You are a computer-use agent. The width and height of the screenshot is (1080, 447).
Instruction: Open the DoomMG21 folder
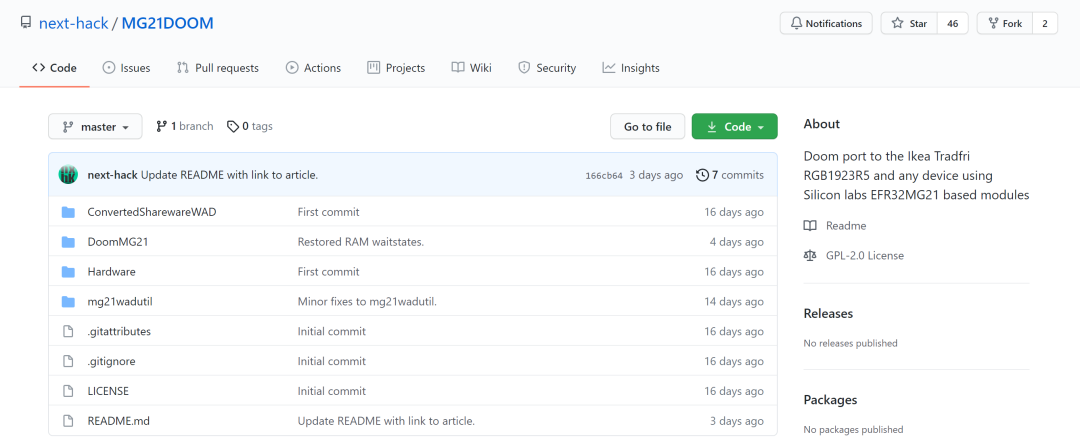tap(118, 242)
